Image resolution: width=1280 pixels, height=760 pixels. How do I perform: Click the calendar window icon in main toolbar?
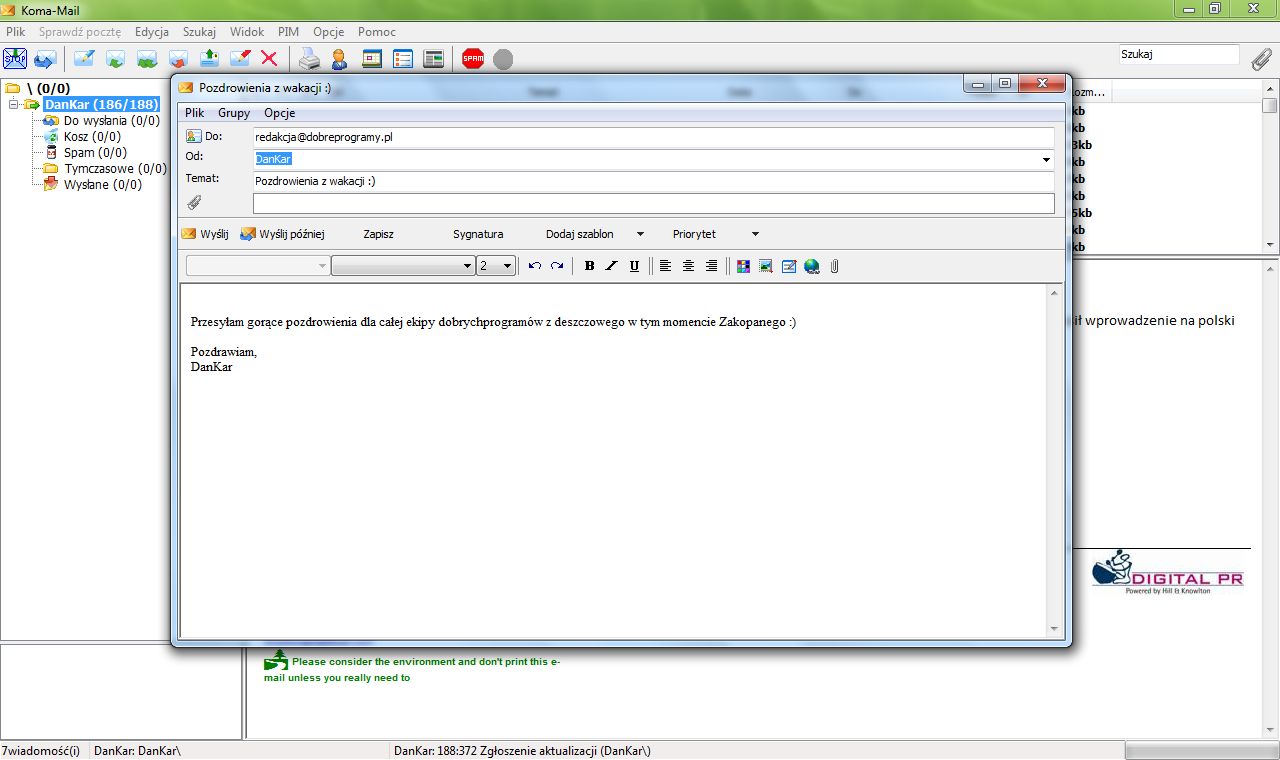372,59
